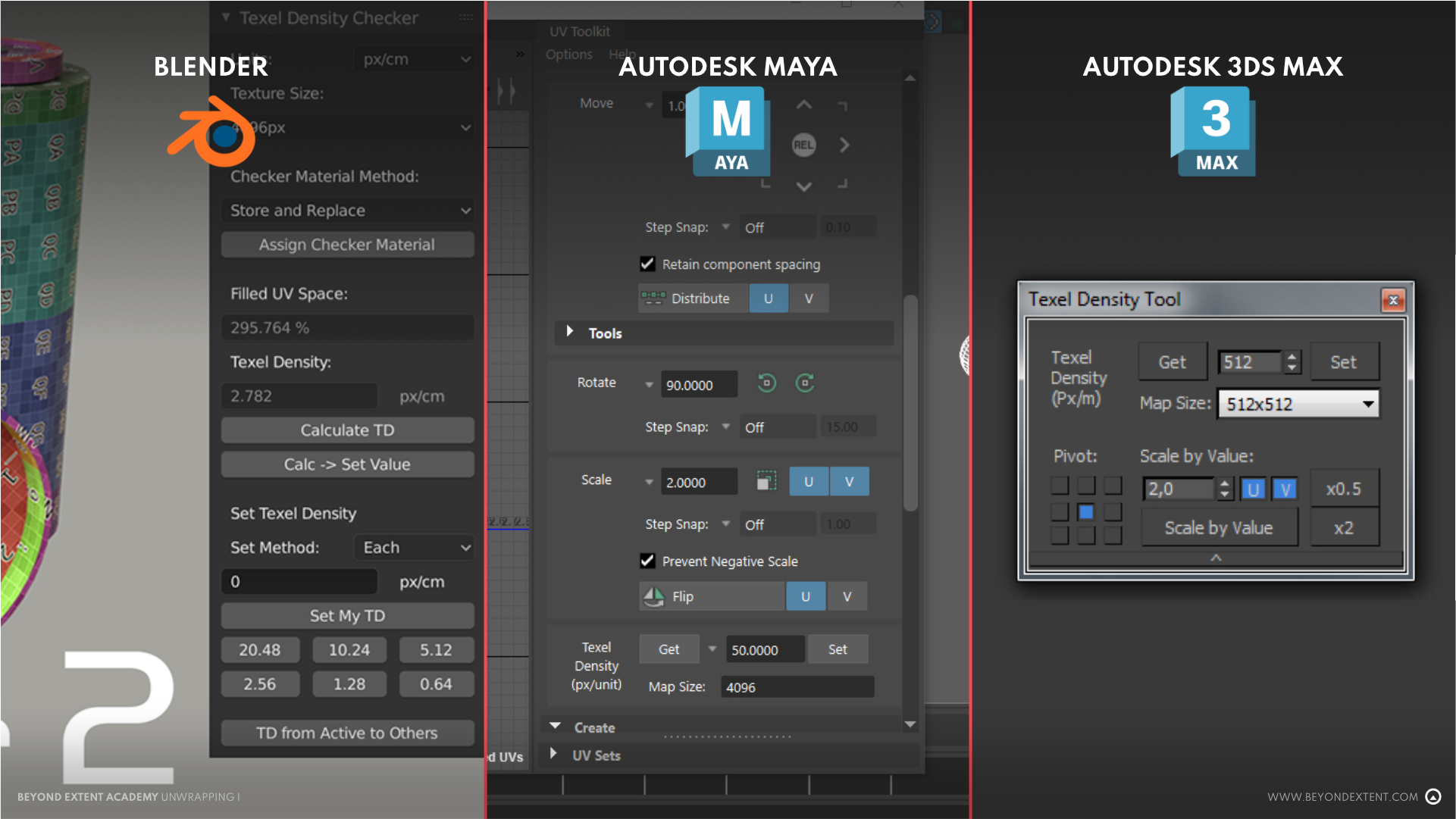
Task: Open the Options menu in UV Toolkit
Action: [568, 55]
